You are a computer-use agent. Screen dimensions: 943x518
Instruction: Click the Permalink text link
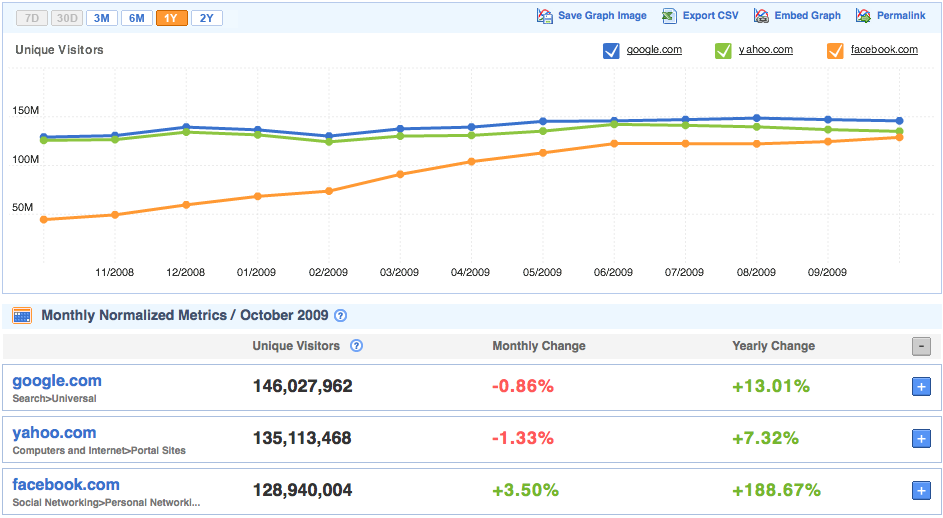901,16
